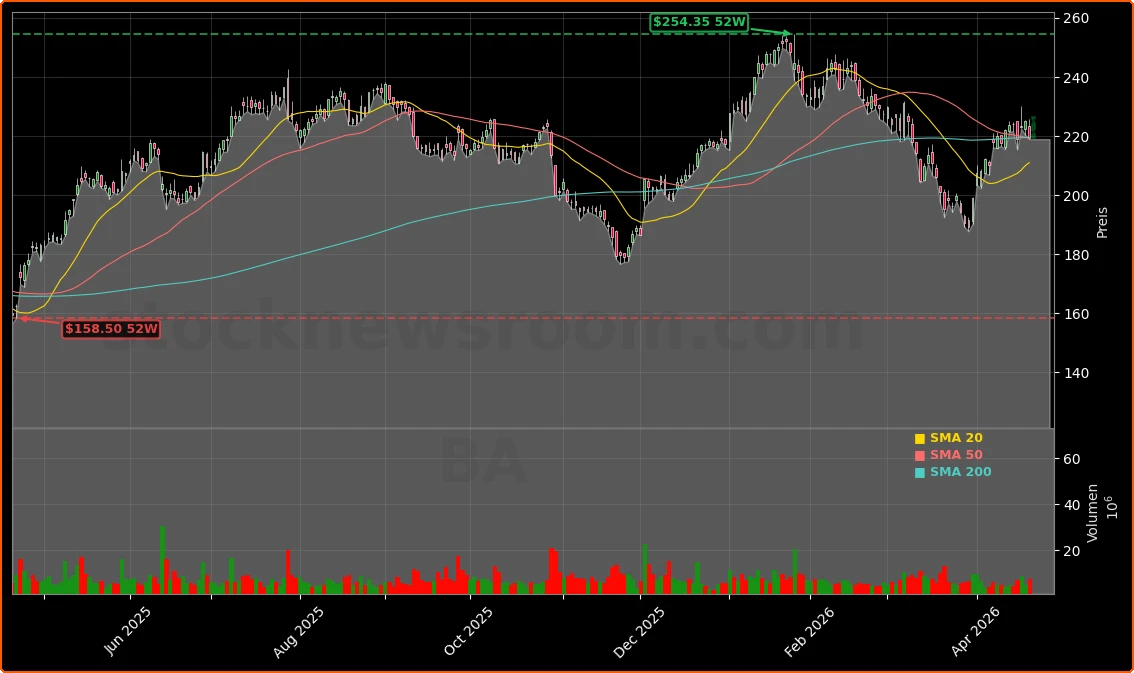The height and width of the screenshot is (673, 1134).
Task: Select the SMA 50 legend label
Action: 955,455
